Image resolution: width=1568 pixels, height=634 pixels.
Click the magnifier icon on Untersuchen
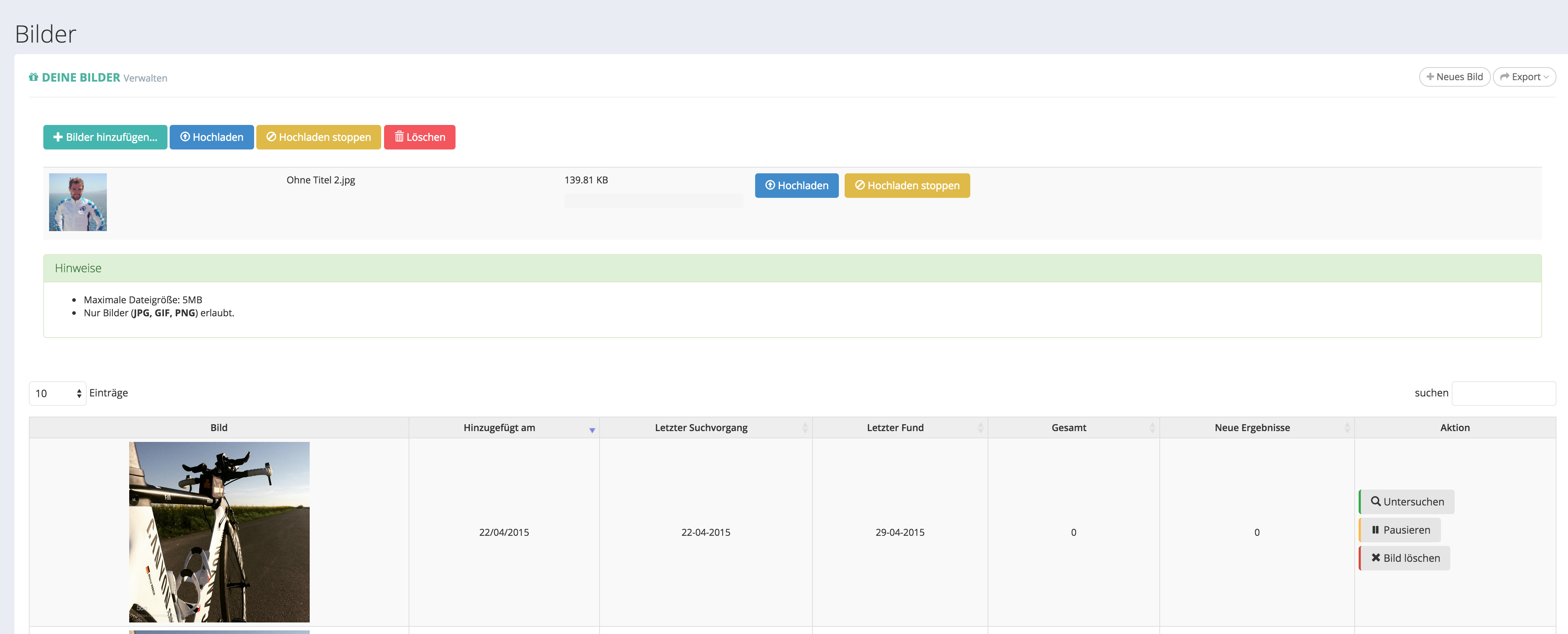coord(1375,501)
